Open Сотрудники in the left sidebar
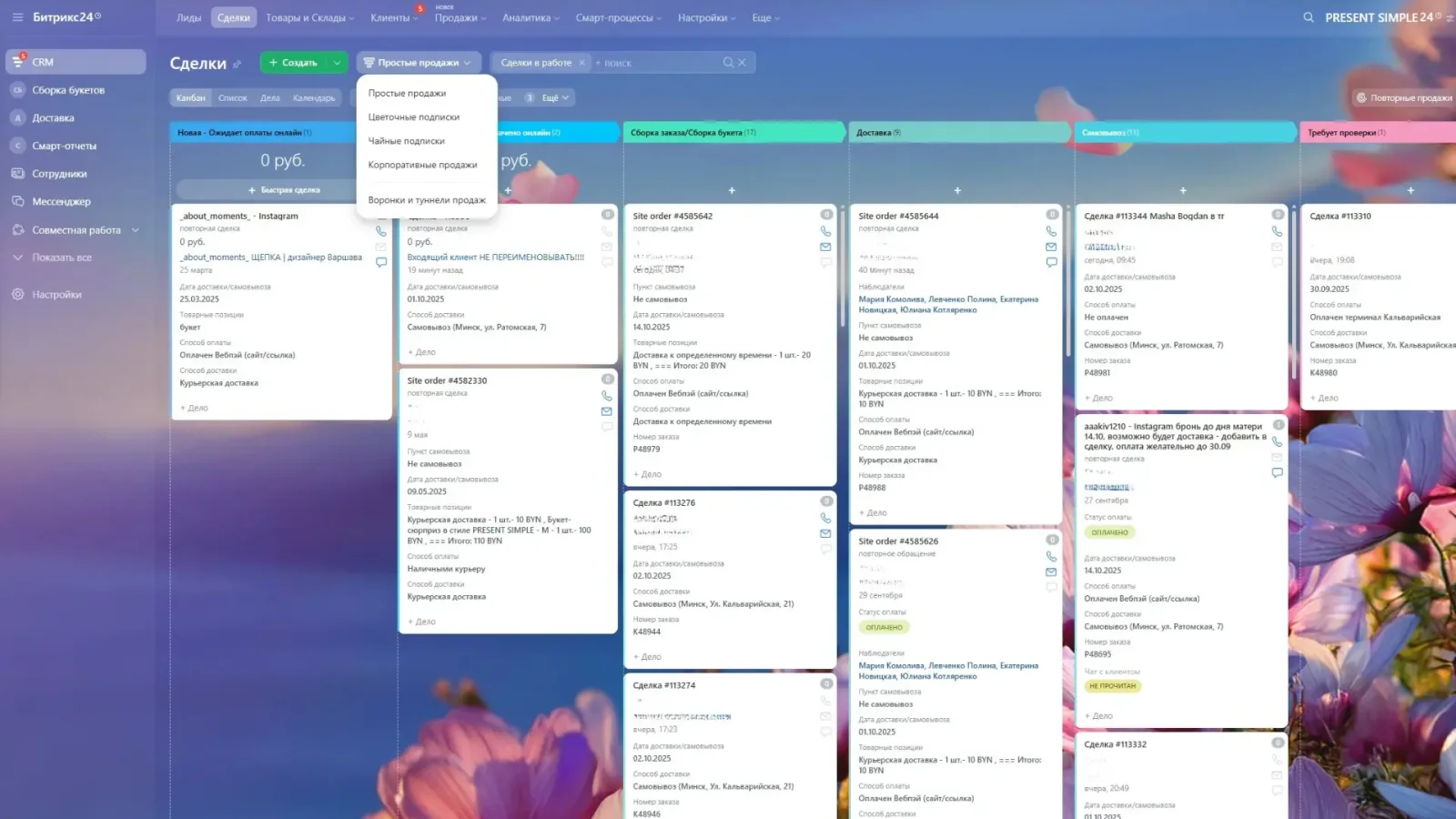1456x819 pixels. click(x=59, y=174)
